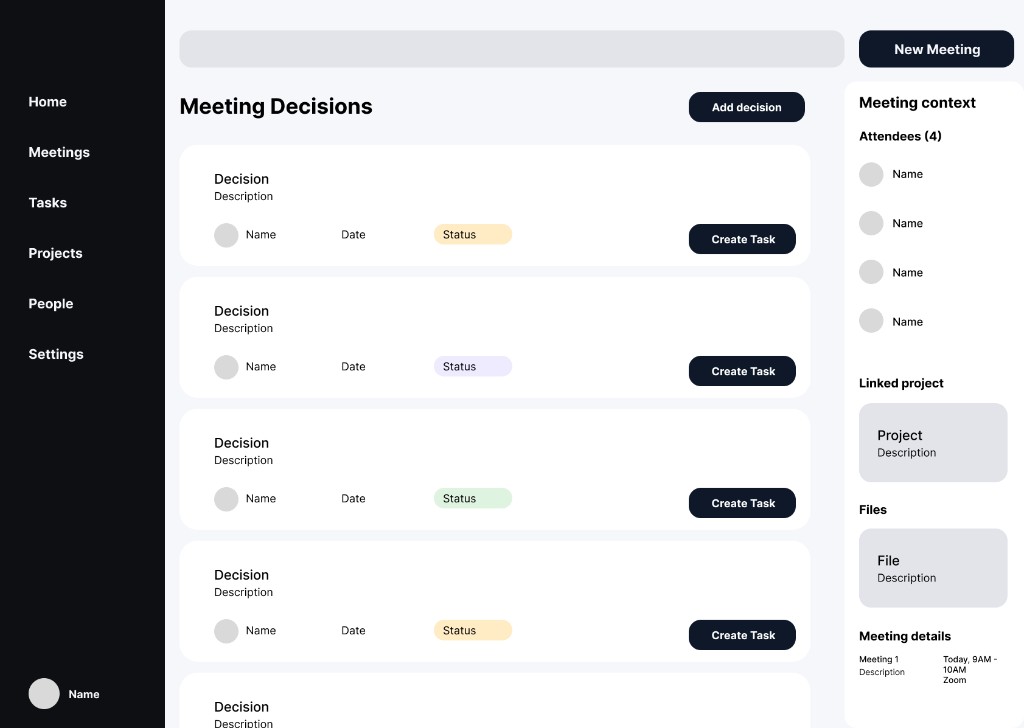Viewport: 1024px width, 728px height.
Task: Click third attendee avatar in Meeting context
Action: pos(871,272)
